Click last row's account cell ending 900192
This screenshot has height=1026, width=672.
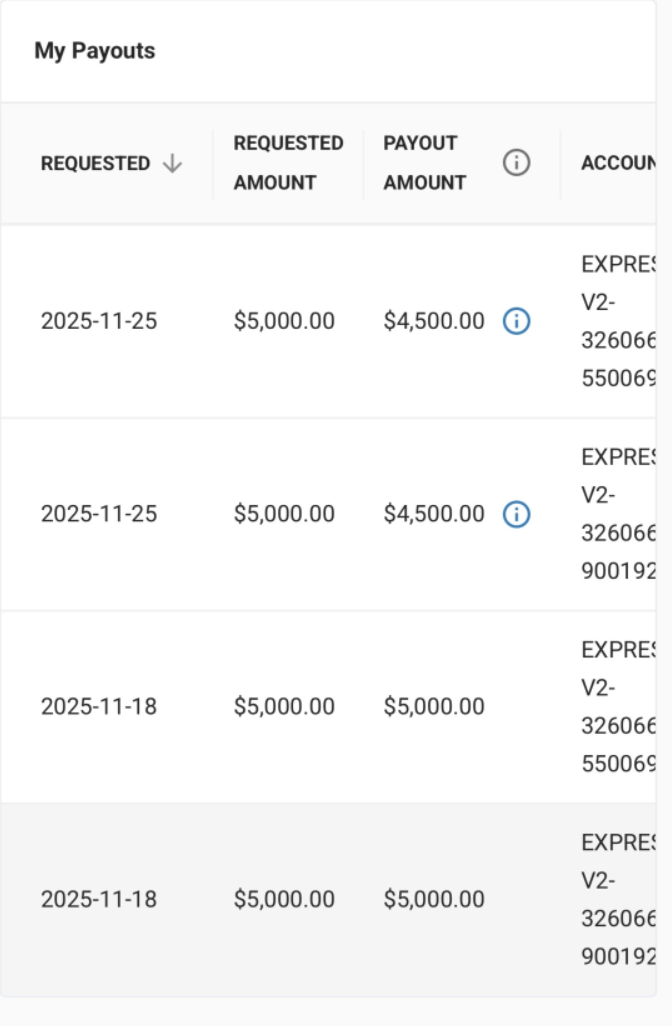(x=618, y=899)
